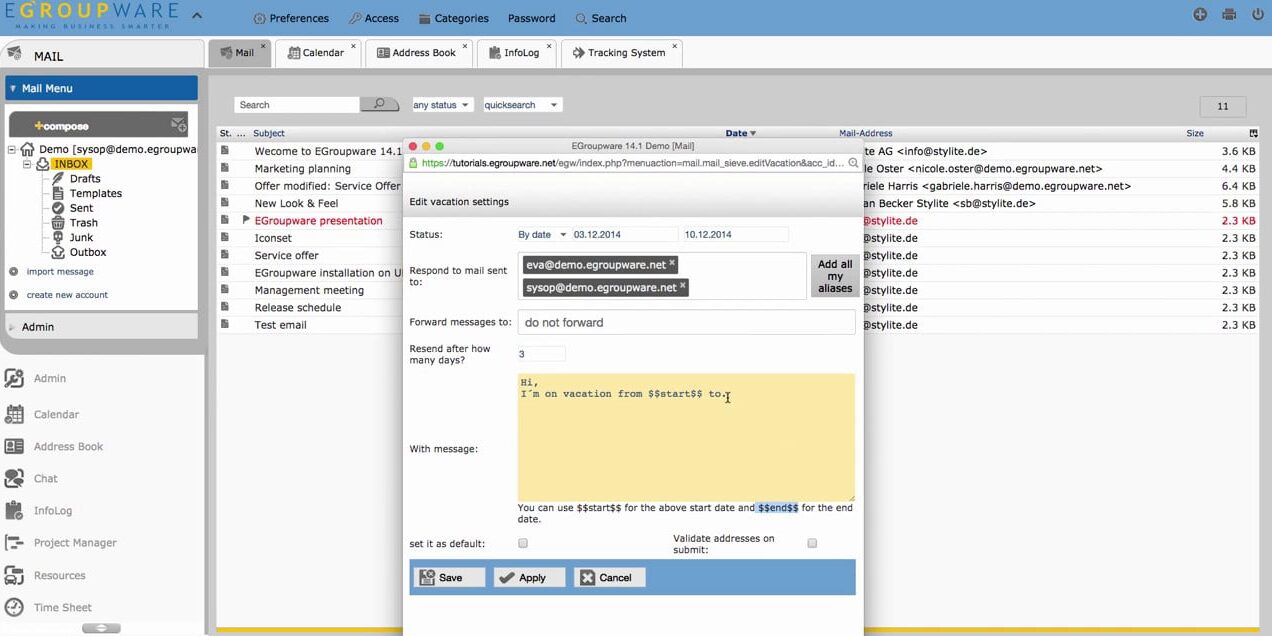Open the Search item in top bar
Viewport: 1272px width, 636px height.
click(x=601, y=18)
